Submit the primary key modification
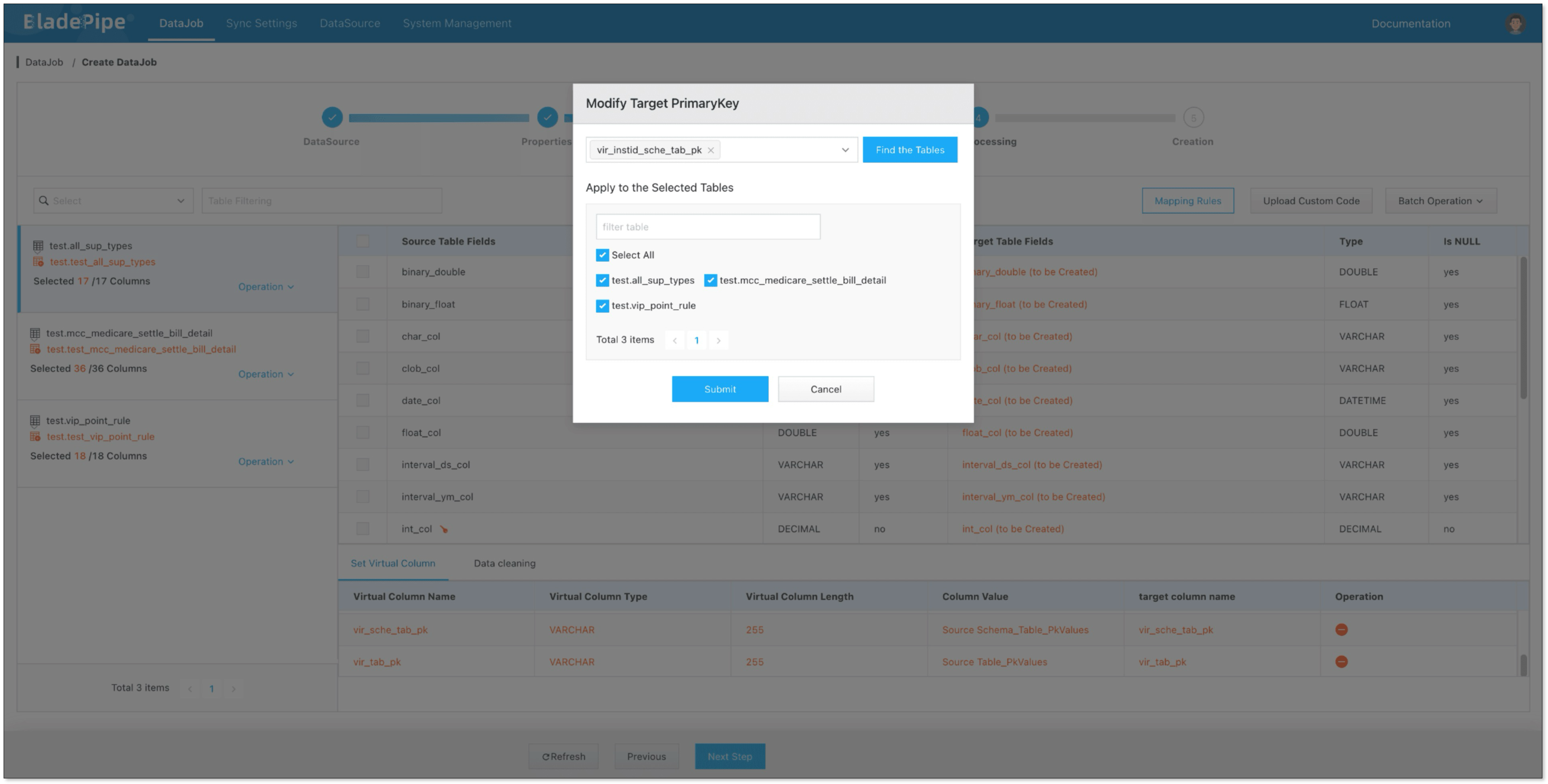 tap(719, 389)
